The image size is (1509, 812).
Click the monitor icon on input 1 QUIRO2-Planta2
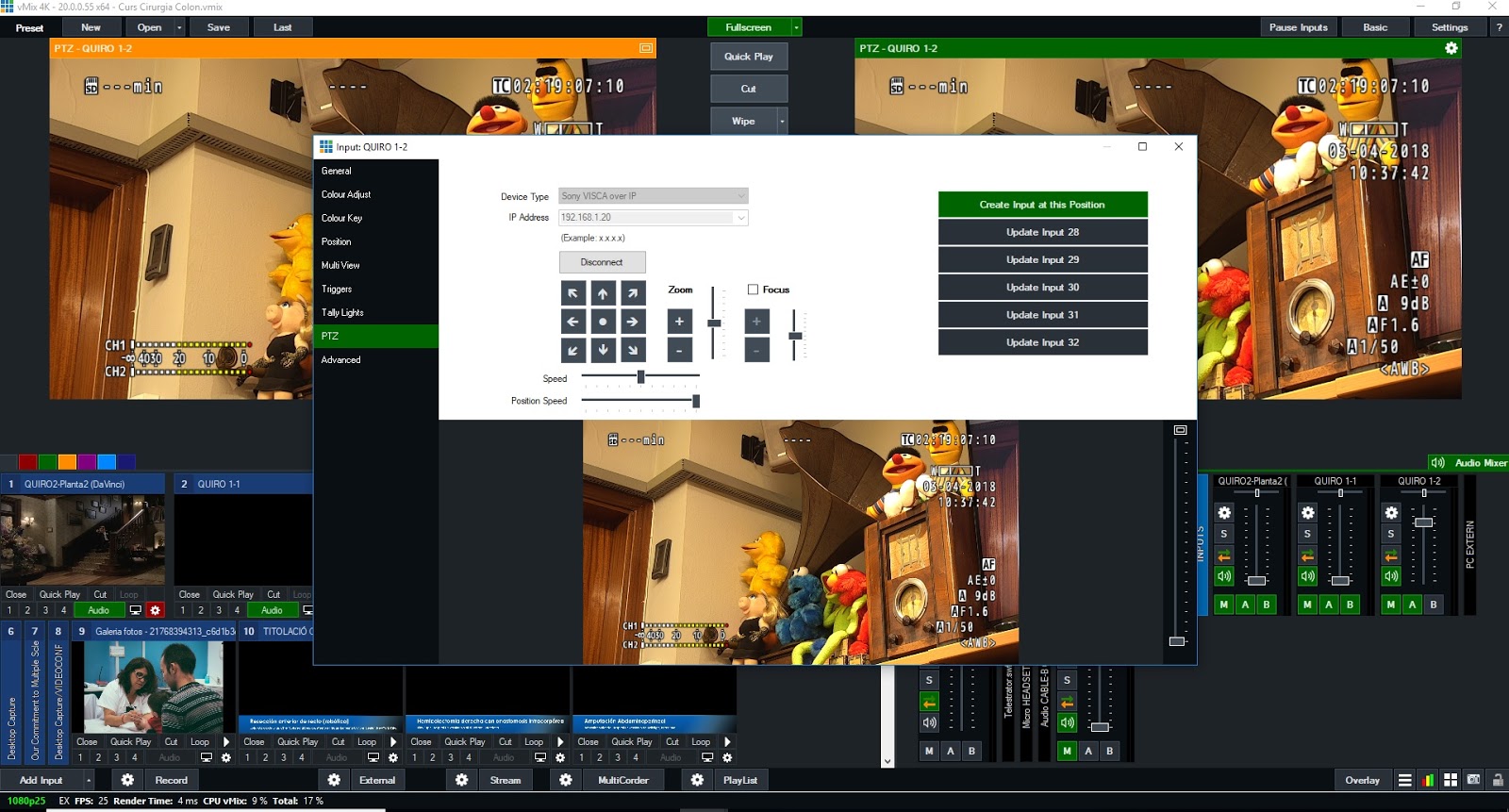(x=136, y=610)
